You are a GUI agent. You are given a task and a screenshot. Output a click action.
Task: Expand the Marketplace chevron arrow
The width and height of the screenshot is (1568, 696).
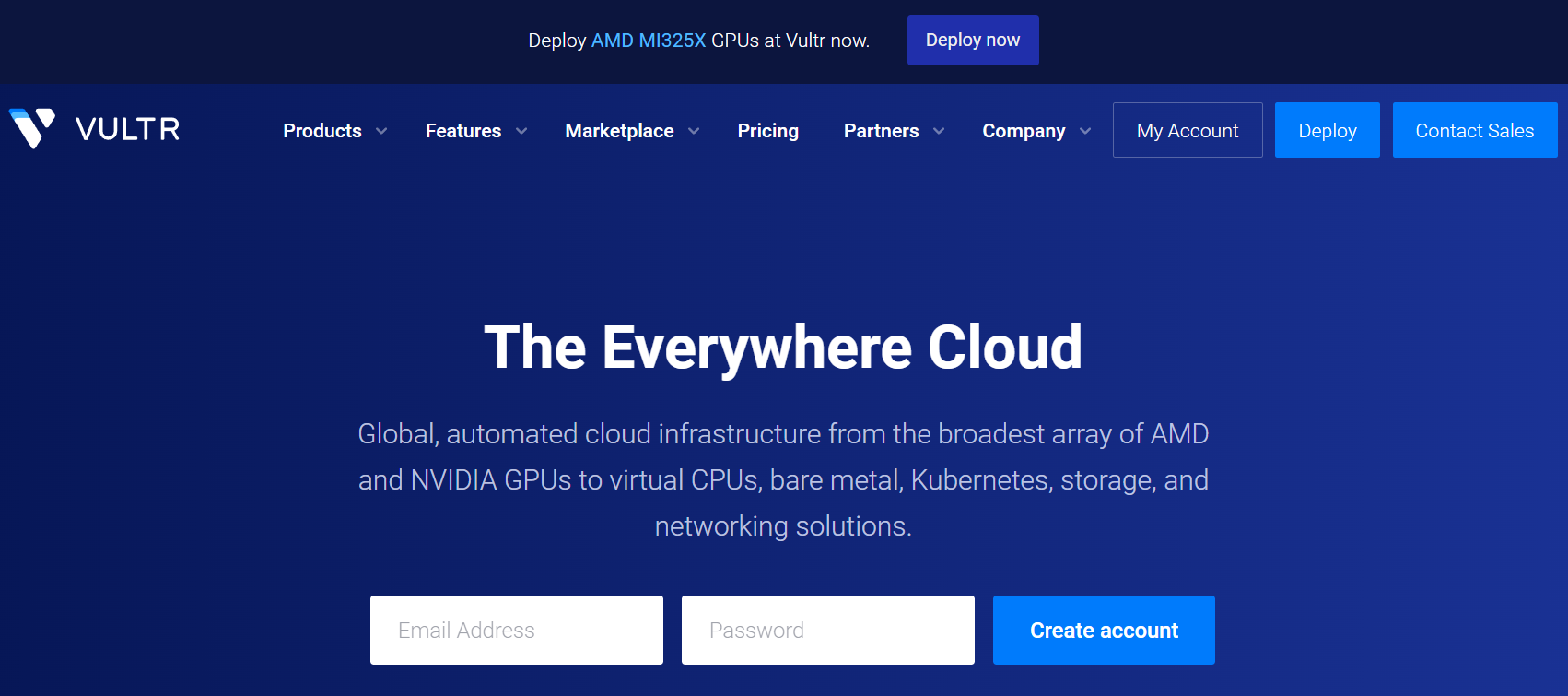694,131
